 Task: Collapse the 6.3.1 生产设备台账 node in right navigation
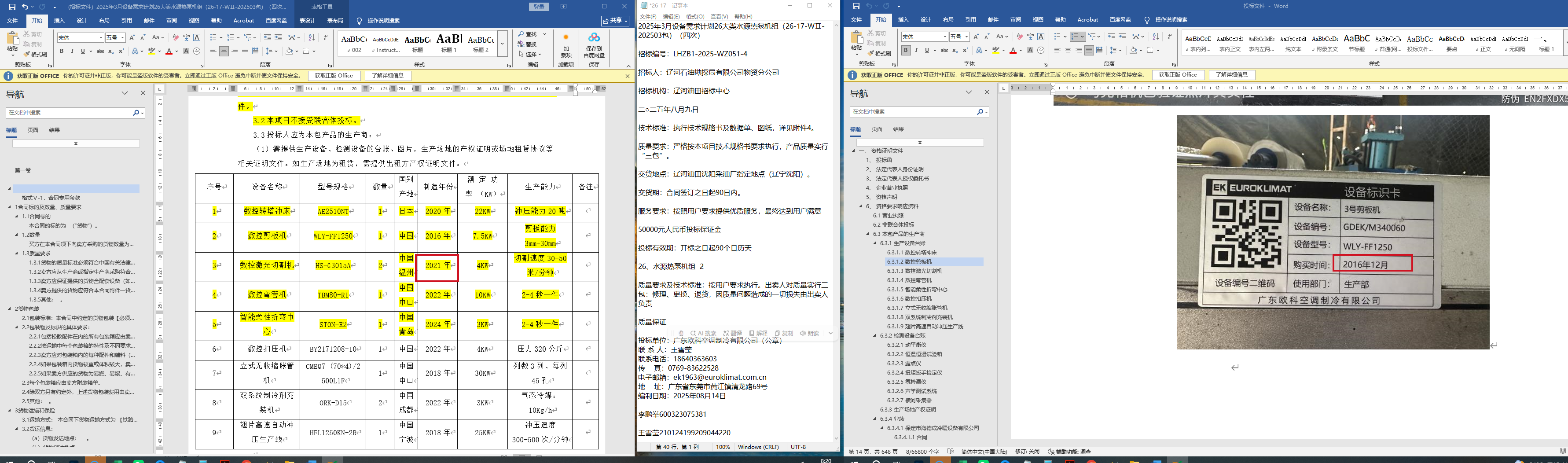(x=875, y=243)
